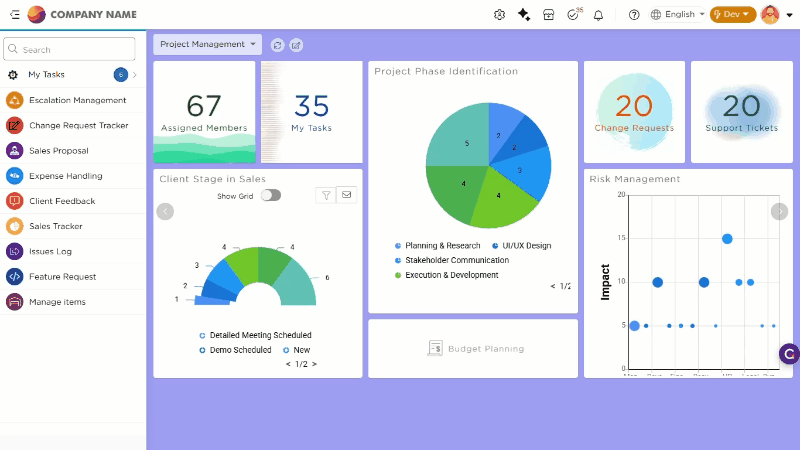Open filter in Client Stage in Sales
Image resolution: width=800 pixels, height=450 pixels.
[326, 195]
